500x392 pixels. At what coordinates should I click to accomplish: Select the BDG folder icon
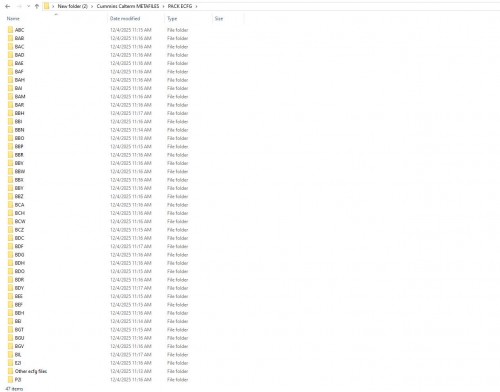pos(11,255)
